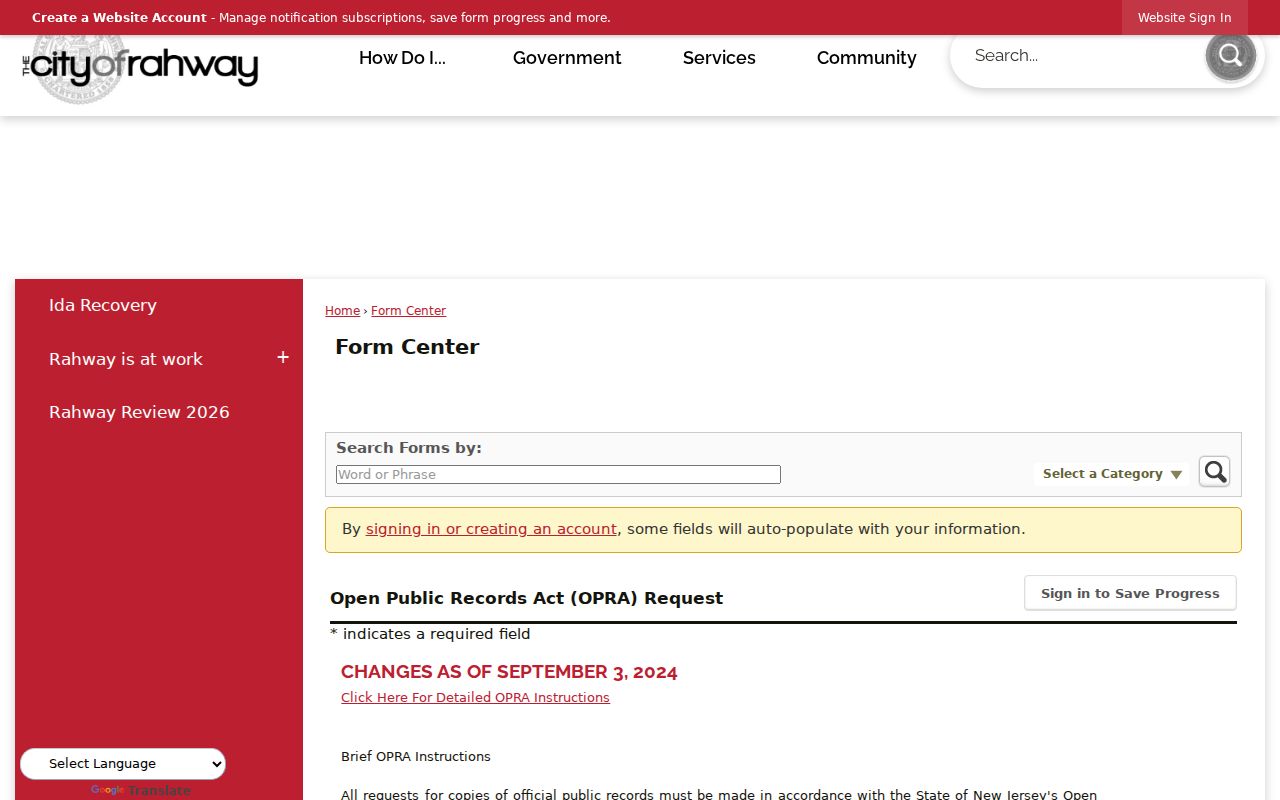Focus the Word or Phrase search field

(558, 475)
